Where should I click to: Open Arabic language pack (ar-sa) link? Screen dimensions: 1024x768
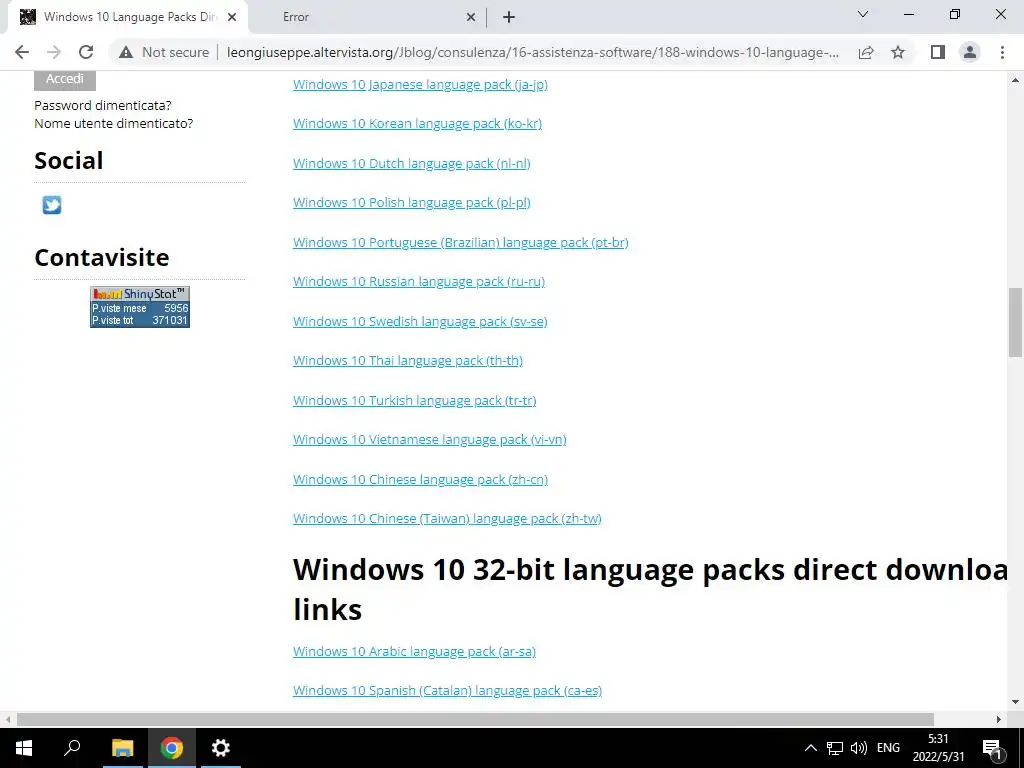point(414,651)
